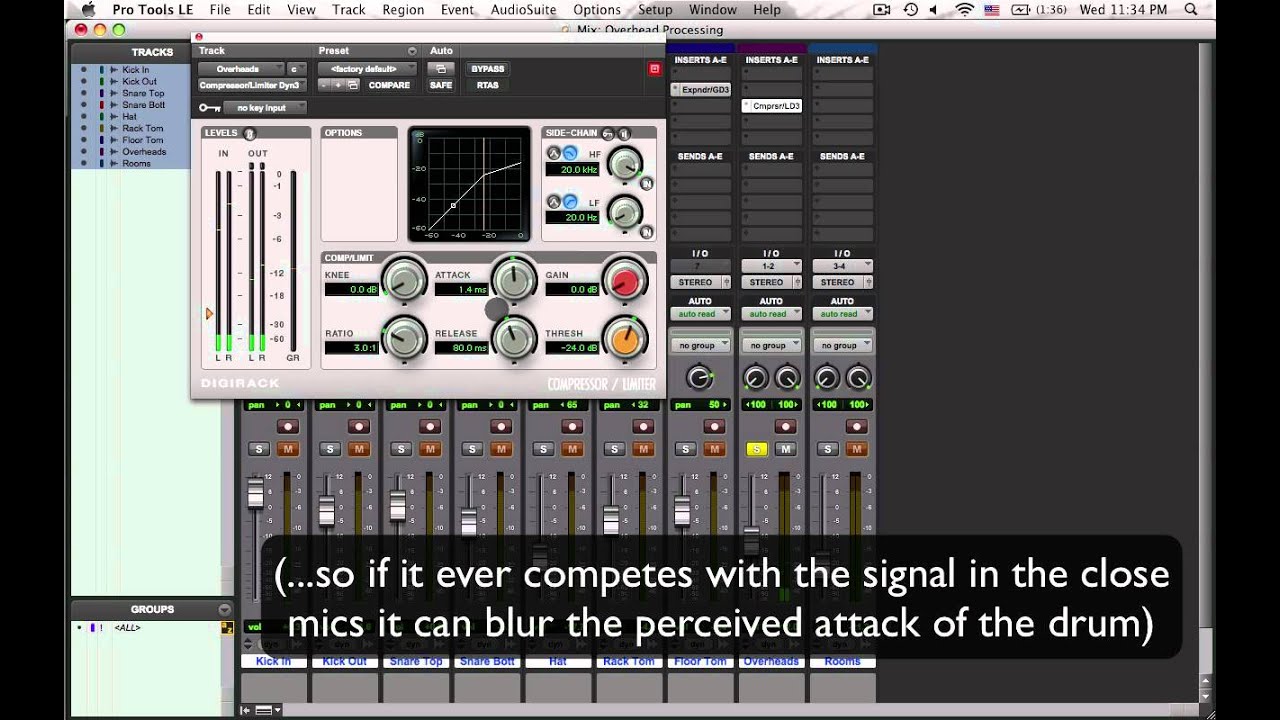Click the Floor Tom pan knob

click(x=700, y=378)
